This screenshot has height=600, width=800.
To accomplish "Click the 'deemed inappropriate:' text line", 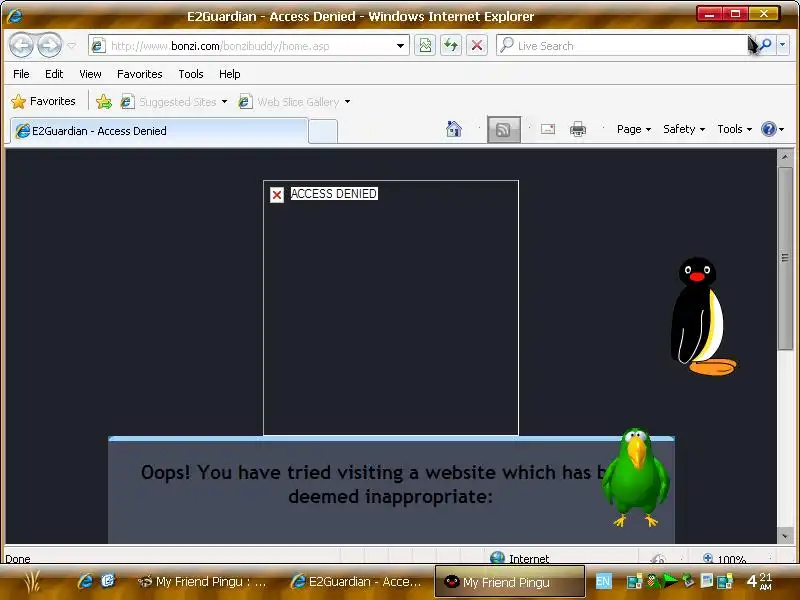I will click(391, 496).
